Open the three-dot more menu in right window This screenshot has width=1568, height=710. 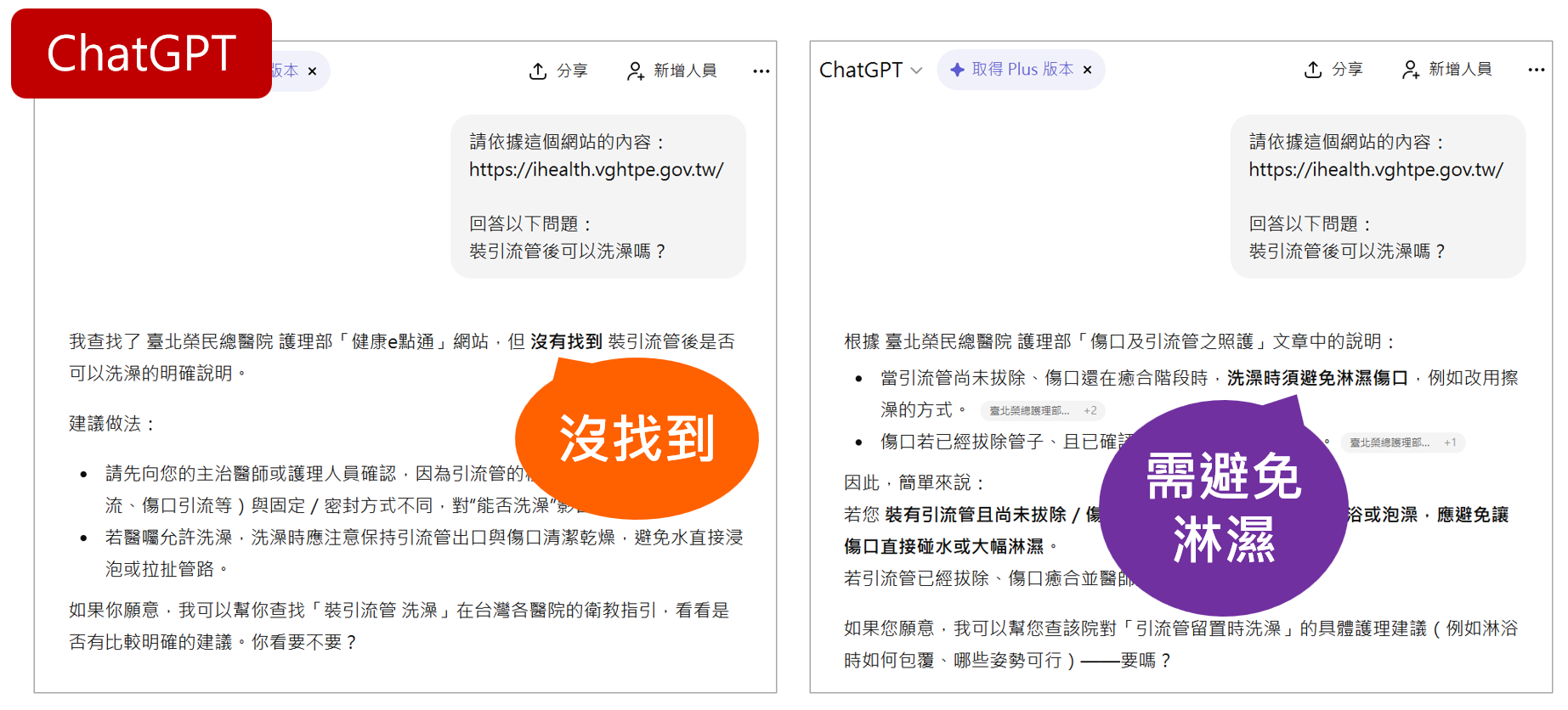(1536, 70)
